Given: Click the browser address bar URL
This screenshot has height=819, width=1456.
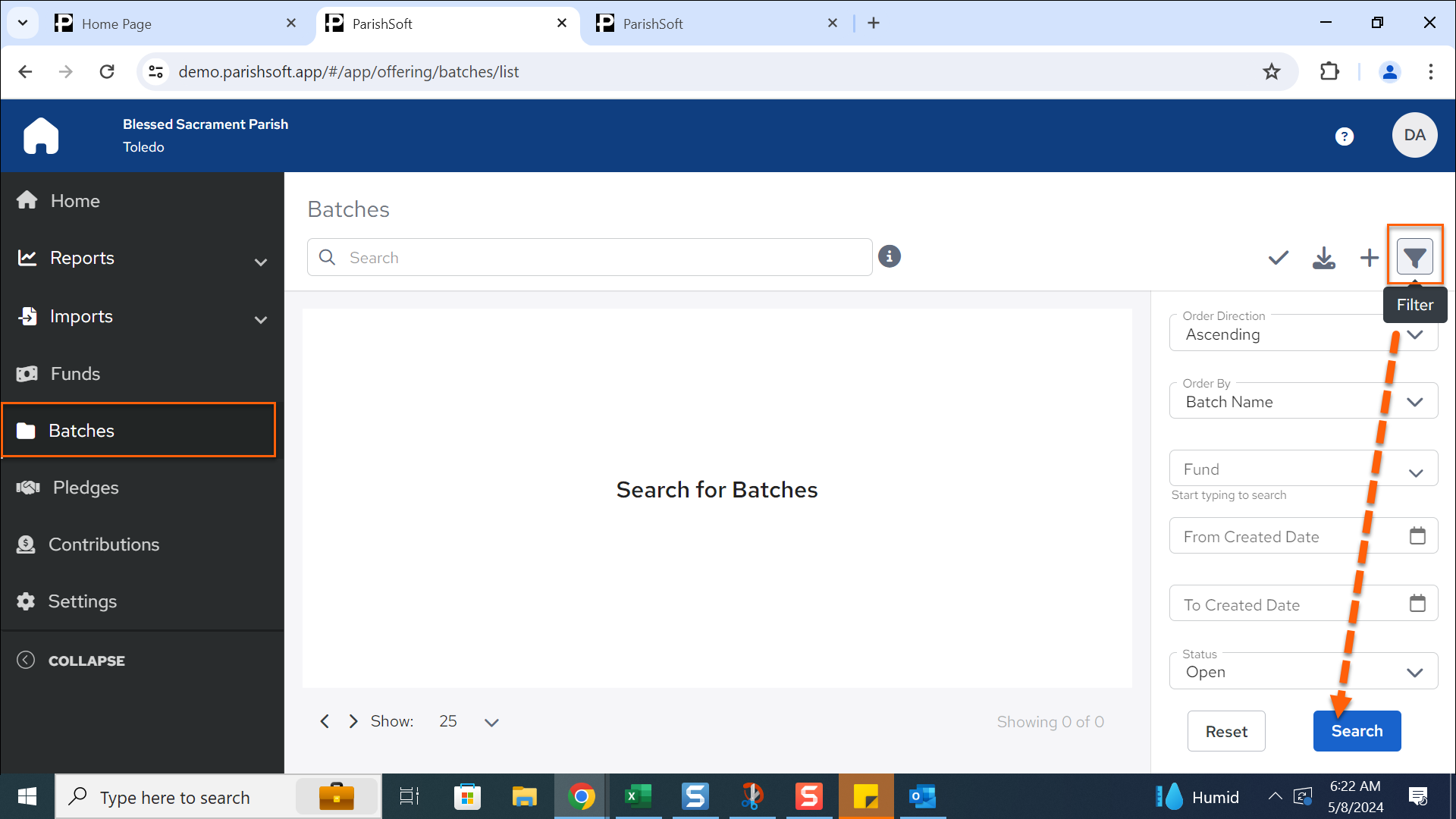Looking at the screenshot, I should [x=349, y=71].
